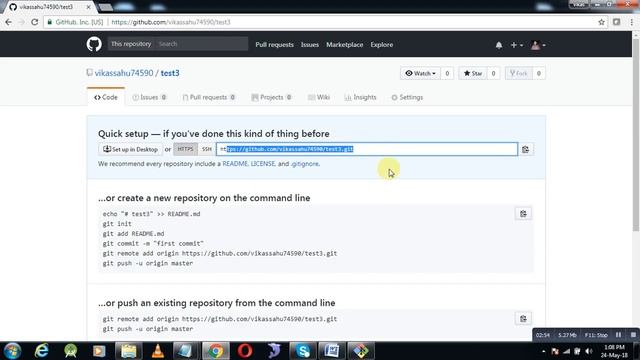This screenshot has height=360, width=640.
Task: Open the vikassahu74590 profile link
Action: (124, 73)
